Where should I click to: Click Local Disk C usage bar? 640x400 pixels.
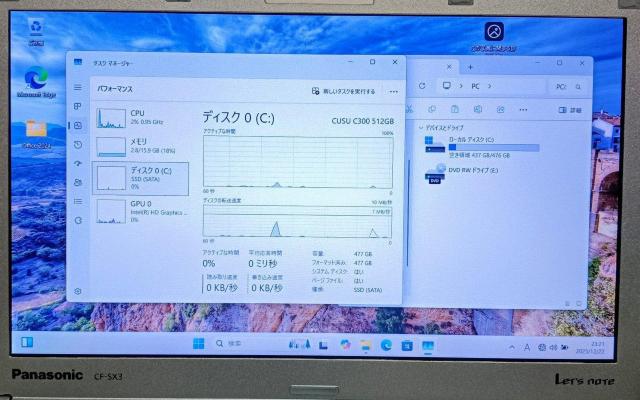(494, 148)
